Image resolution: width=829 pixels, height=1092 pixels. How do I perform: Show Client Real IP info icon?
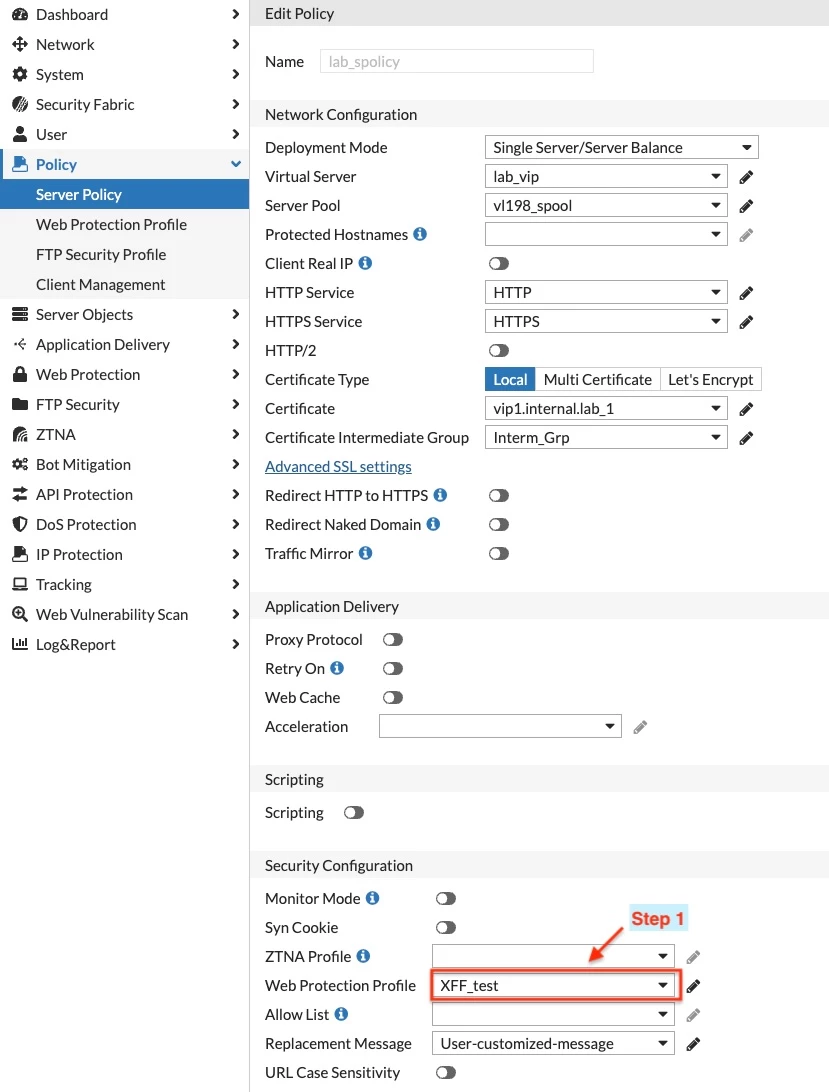365,263
